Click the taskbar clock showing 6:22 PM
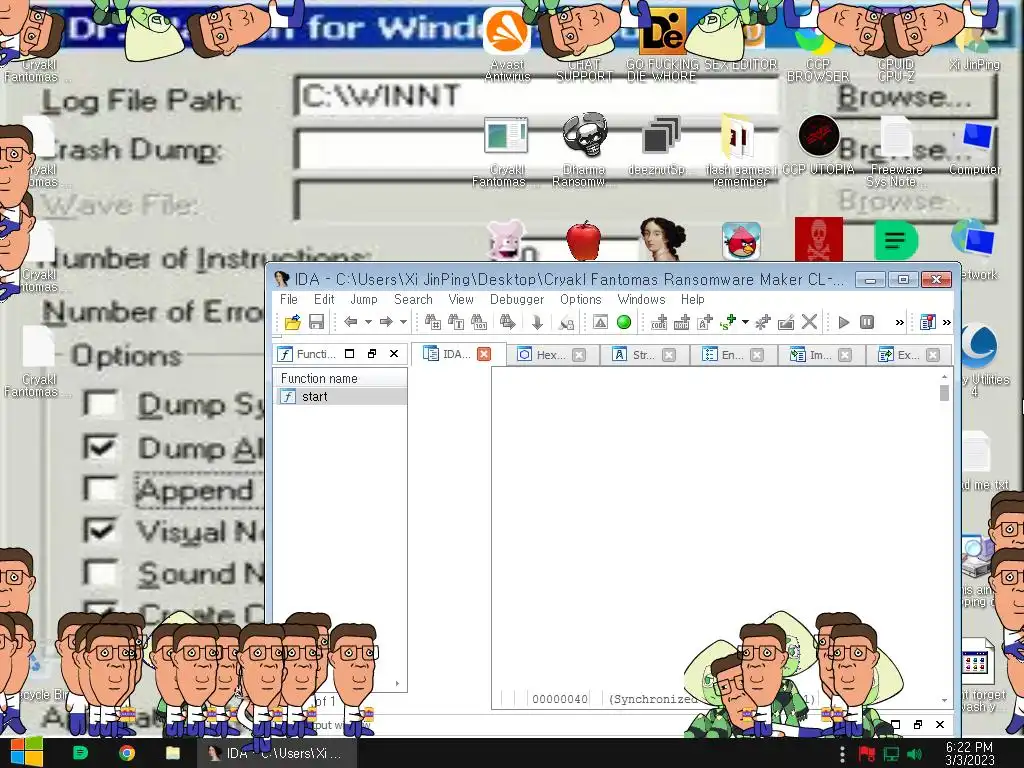 [969, 753]
